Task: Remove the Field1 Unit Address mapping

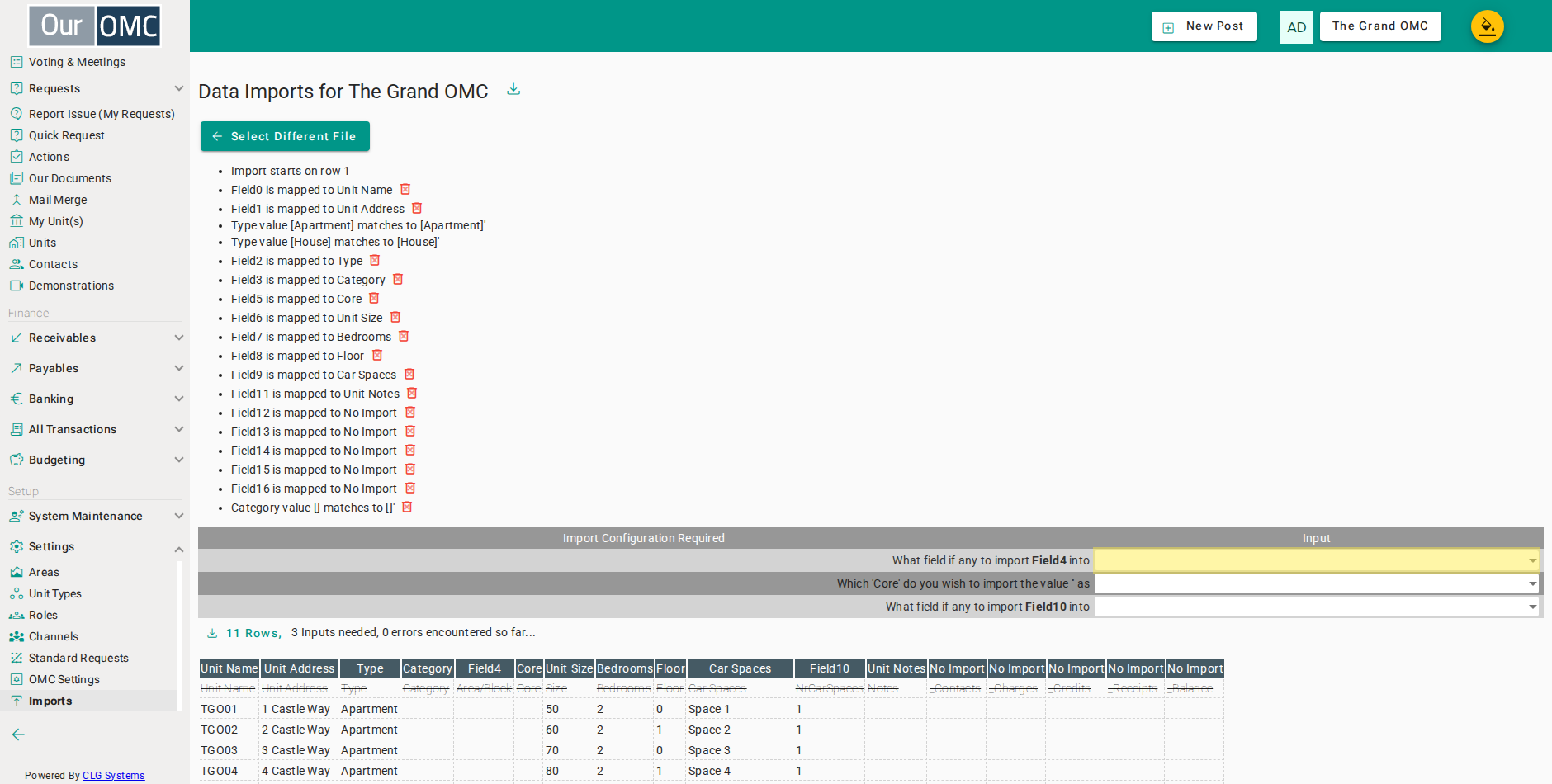Action: [417, 209]
